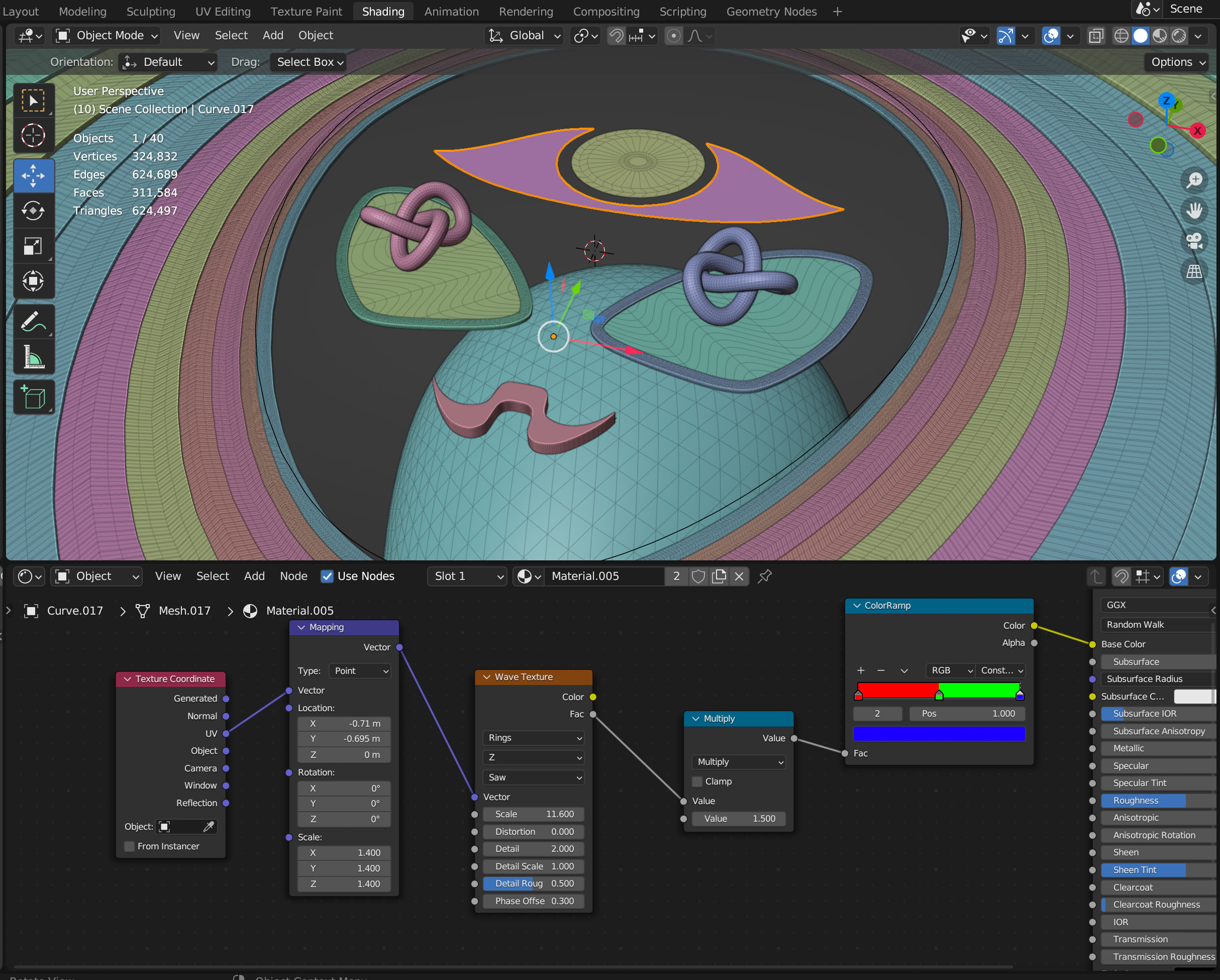Image resolution: width=1220 pixels, height=980 pixels.
Task: Open Global transform orientation dropdown
Action: [x=525, y=36]
